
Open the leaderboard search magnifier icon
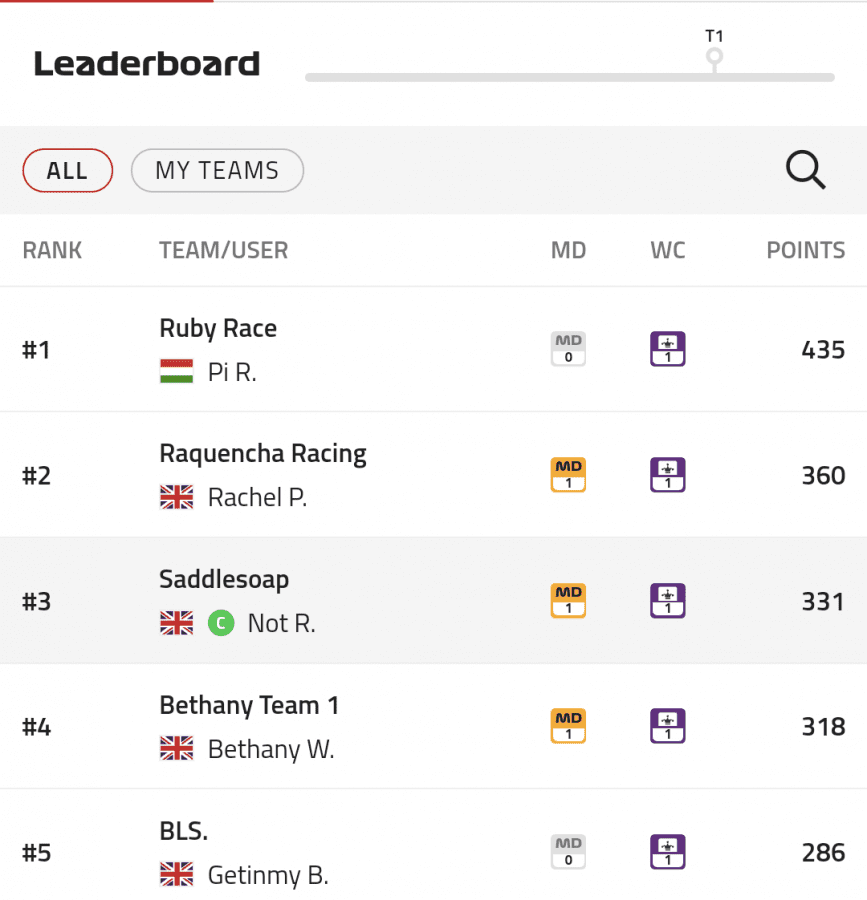(x=806, y=170)
